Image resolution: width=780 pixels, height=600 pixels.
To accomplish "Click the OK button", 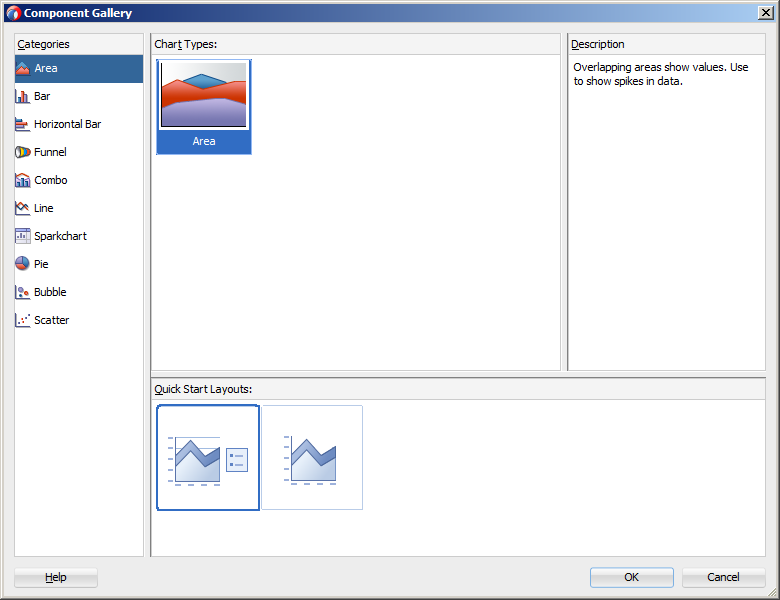I will click(x=632, y=577).
